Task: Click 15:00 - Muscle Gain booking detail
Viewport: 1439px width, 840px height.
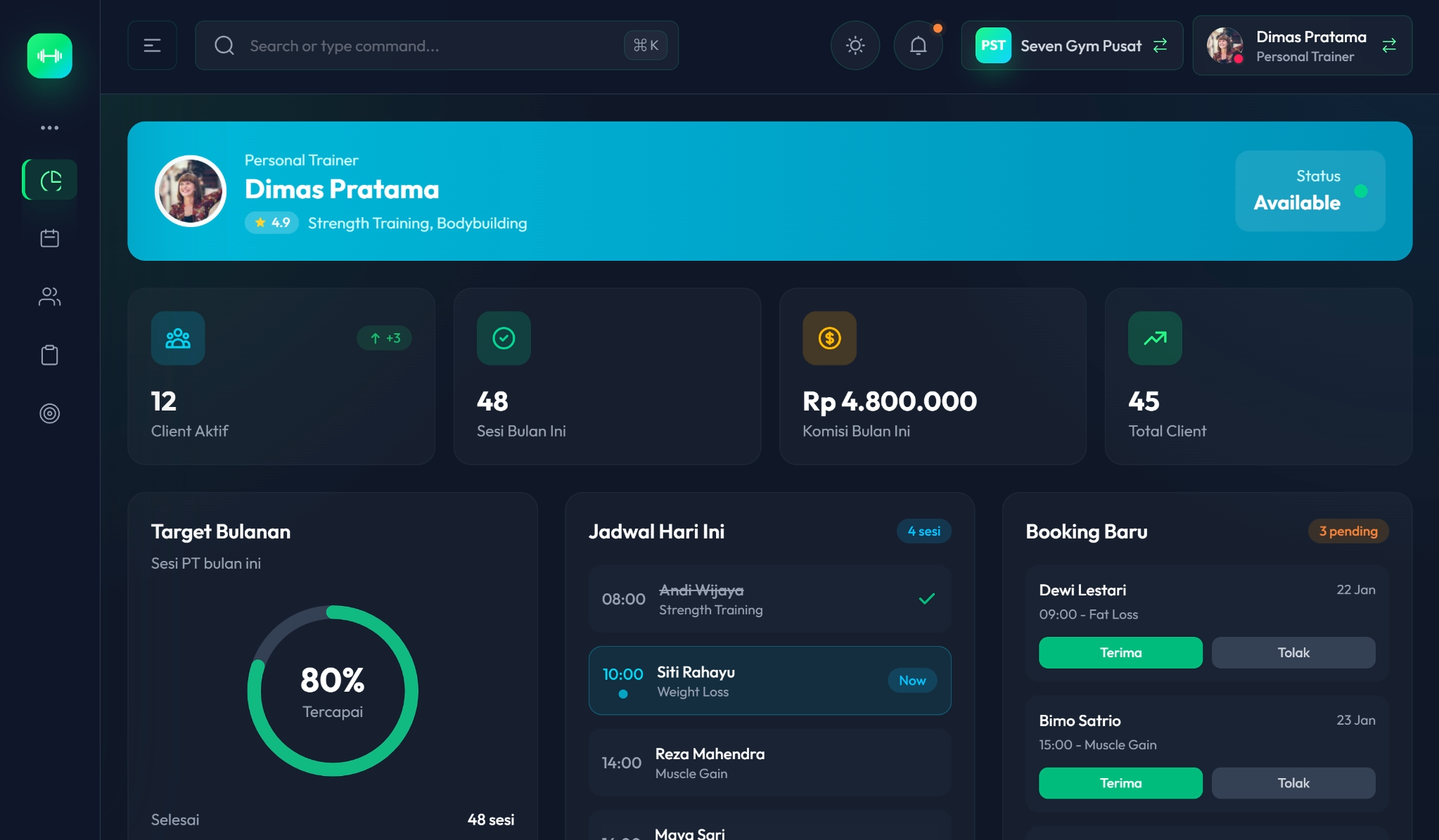Action: [x=1097, y=745]
